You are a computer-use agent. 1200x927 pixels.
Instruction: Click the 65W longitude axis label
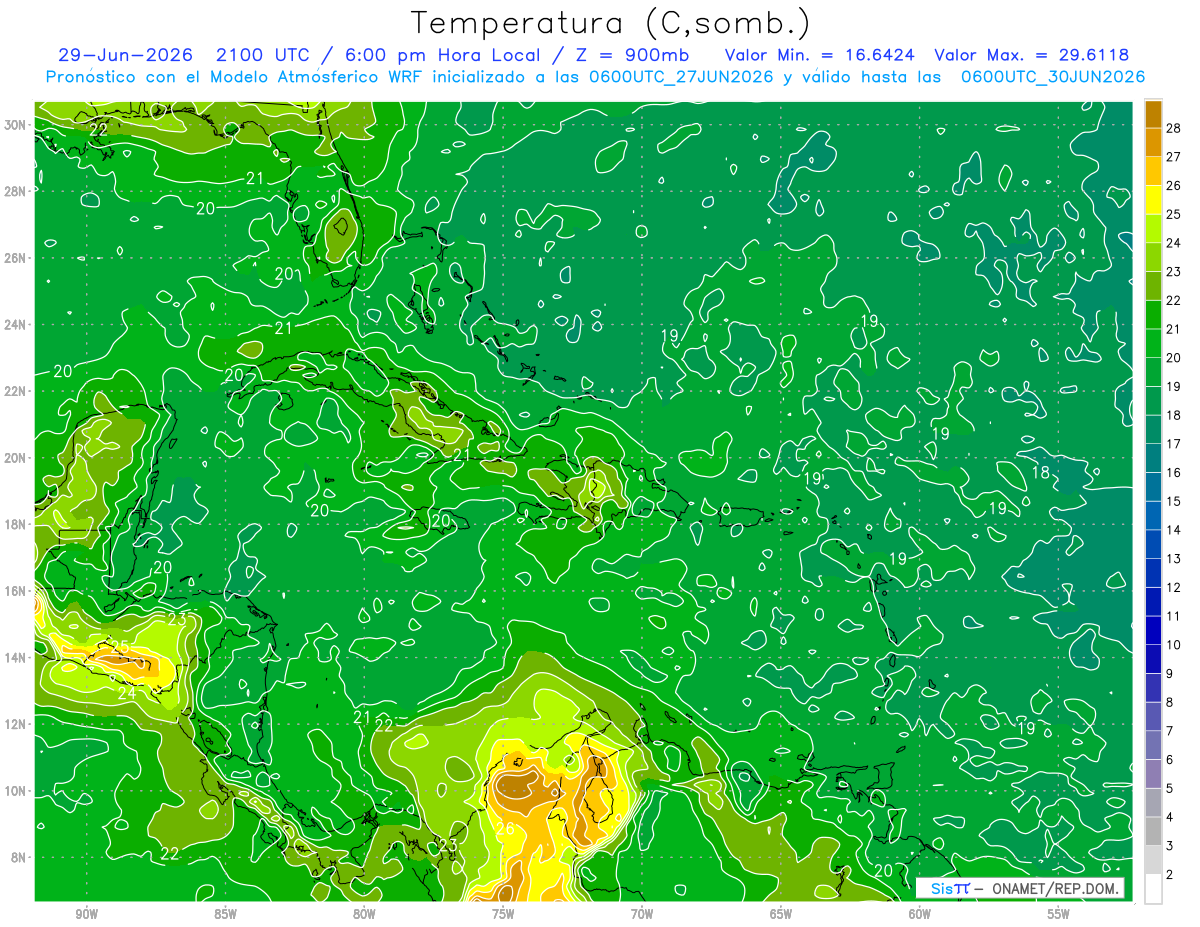tap(781, 915)
